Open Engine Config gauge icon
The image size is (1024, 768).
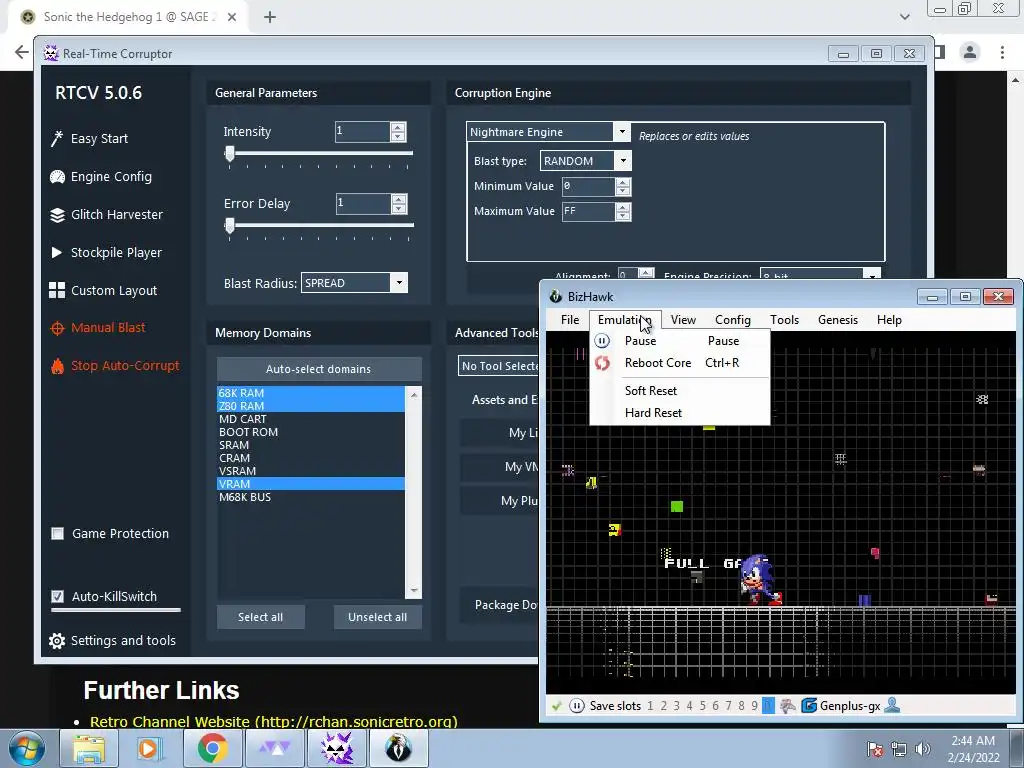(x=57, y=176)
